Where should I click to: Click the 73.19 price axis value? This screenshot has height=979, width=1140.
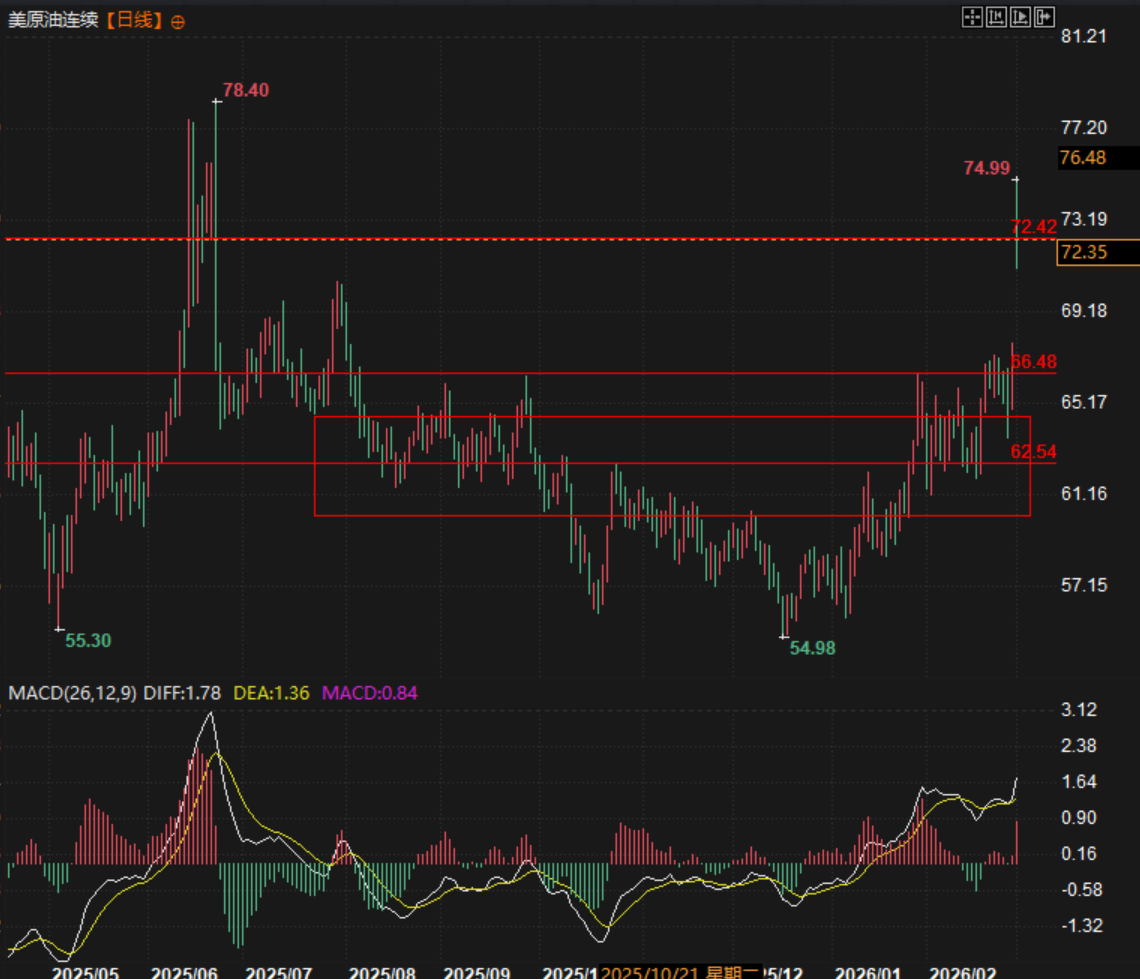coord(1083,219)
